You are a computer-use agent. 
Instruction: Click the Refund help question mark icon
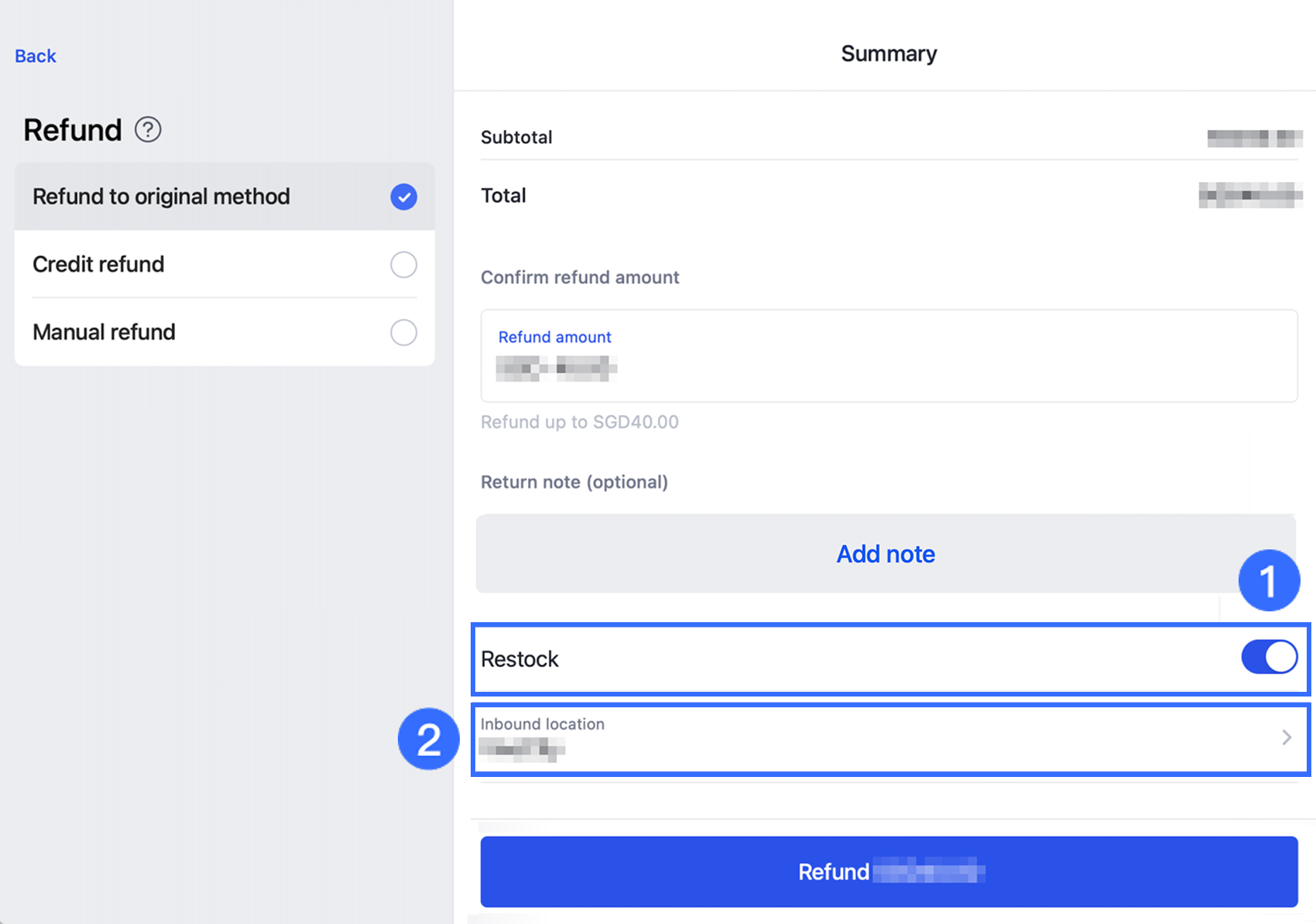click(148, 130)
